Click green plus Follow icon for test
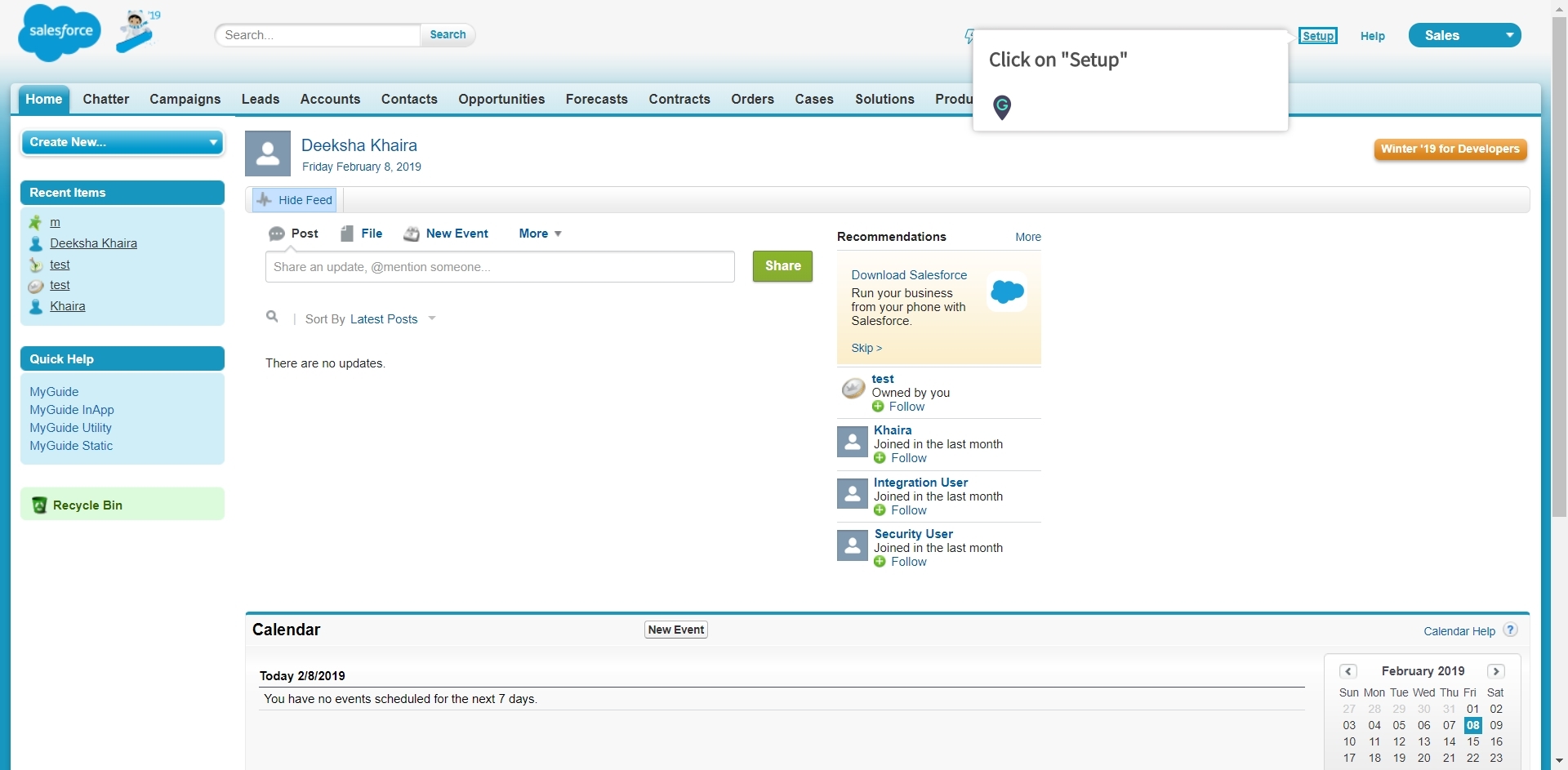Screen dimensions: 1568x770 pos(878,407)
